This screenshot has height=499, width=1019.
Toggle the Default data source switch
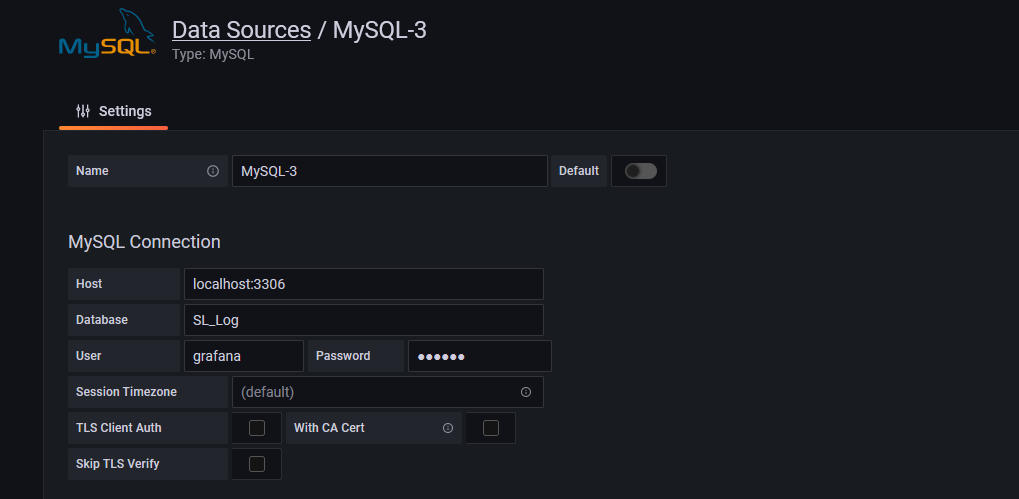coord(640,171)
